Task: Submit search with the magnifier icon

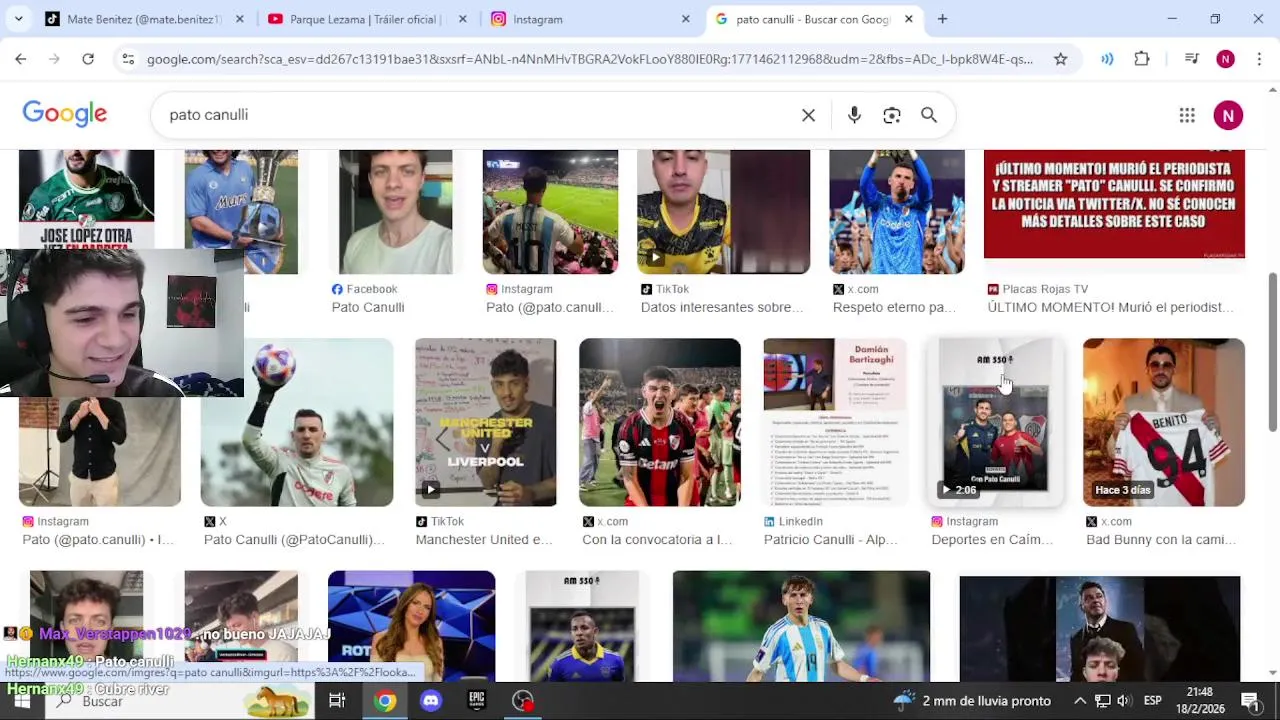Action: [x=929, y=115]
